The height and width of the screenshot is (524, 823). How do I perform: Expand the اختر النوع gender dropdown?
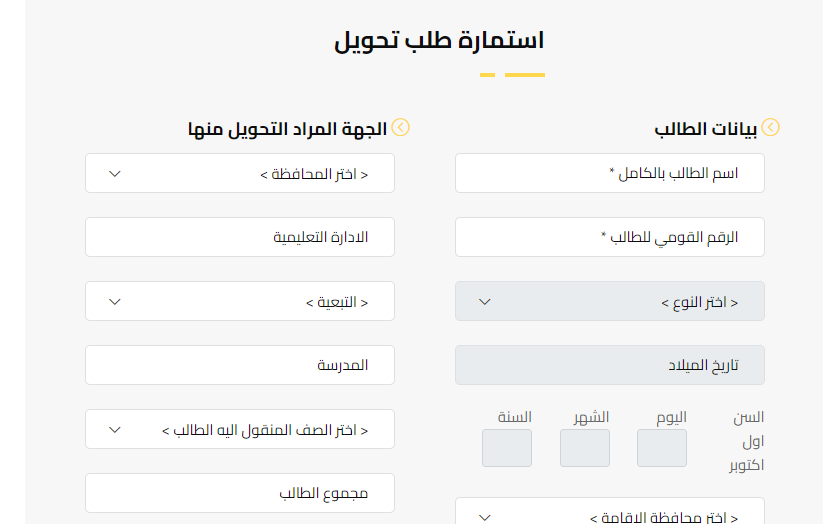pos(610,301)
